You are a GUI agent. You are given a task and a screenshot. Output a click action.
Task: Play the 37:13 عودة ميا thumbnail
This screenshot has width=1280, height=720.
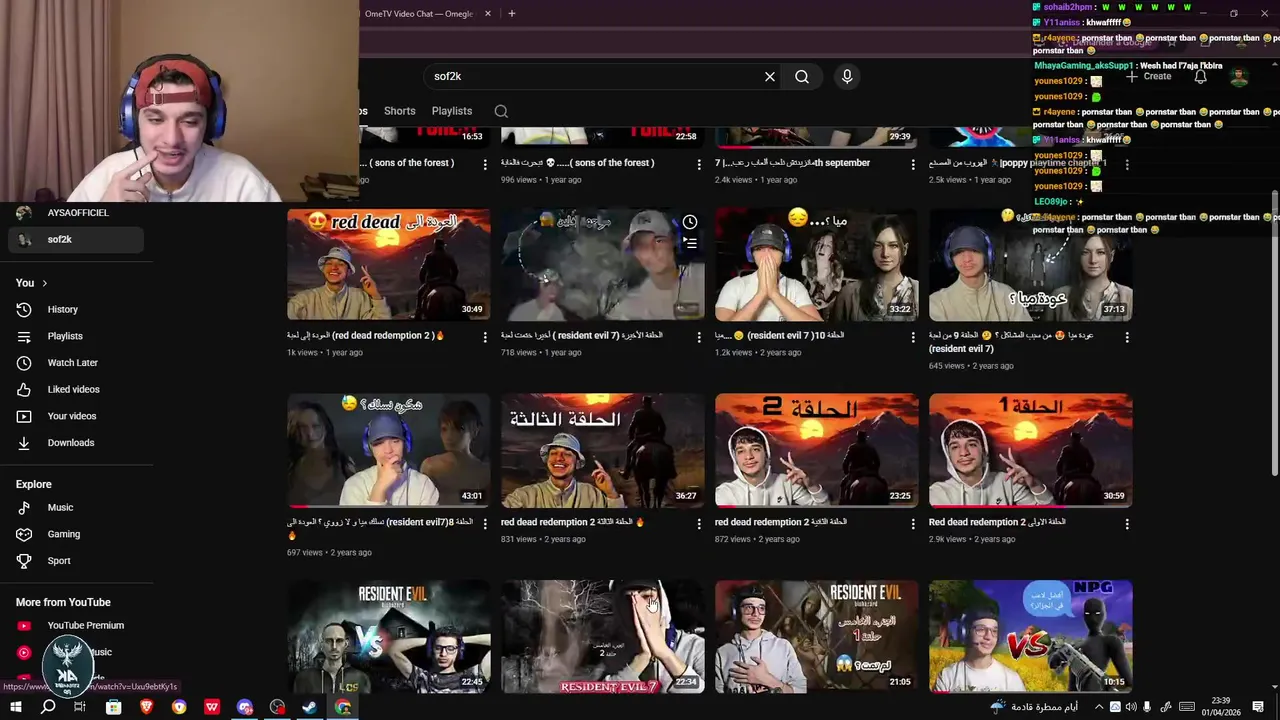pyautogui.click(x=1031, y=265)
